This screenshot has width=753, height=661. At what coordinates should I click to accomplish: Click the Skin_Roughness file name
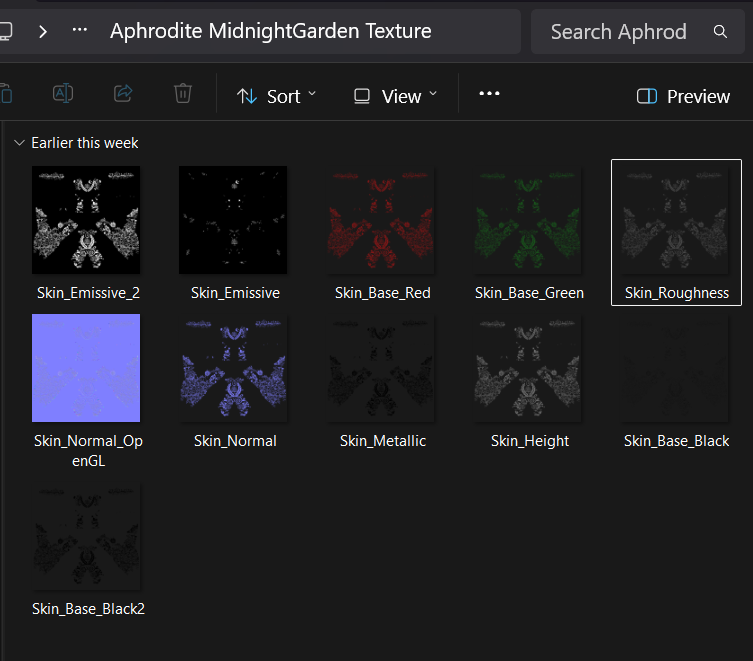click(677, 293)
